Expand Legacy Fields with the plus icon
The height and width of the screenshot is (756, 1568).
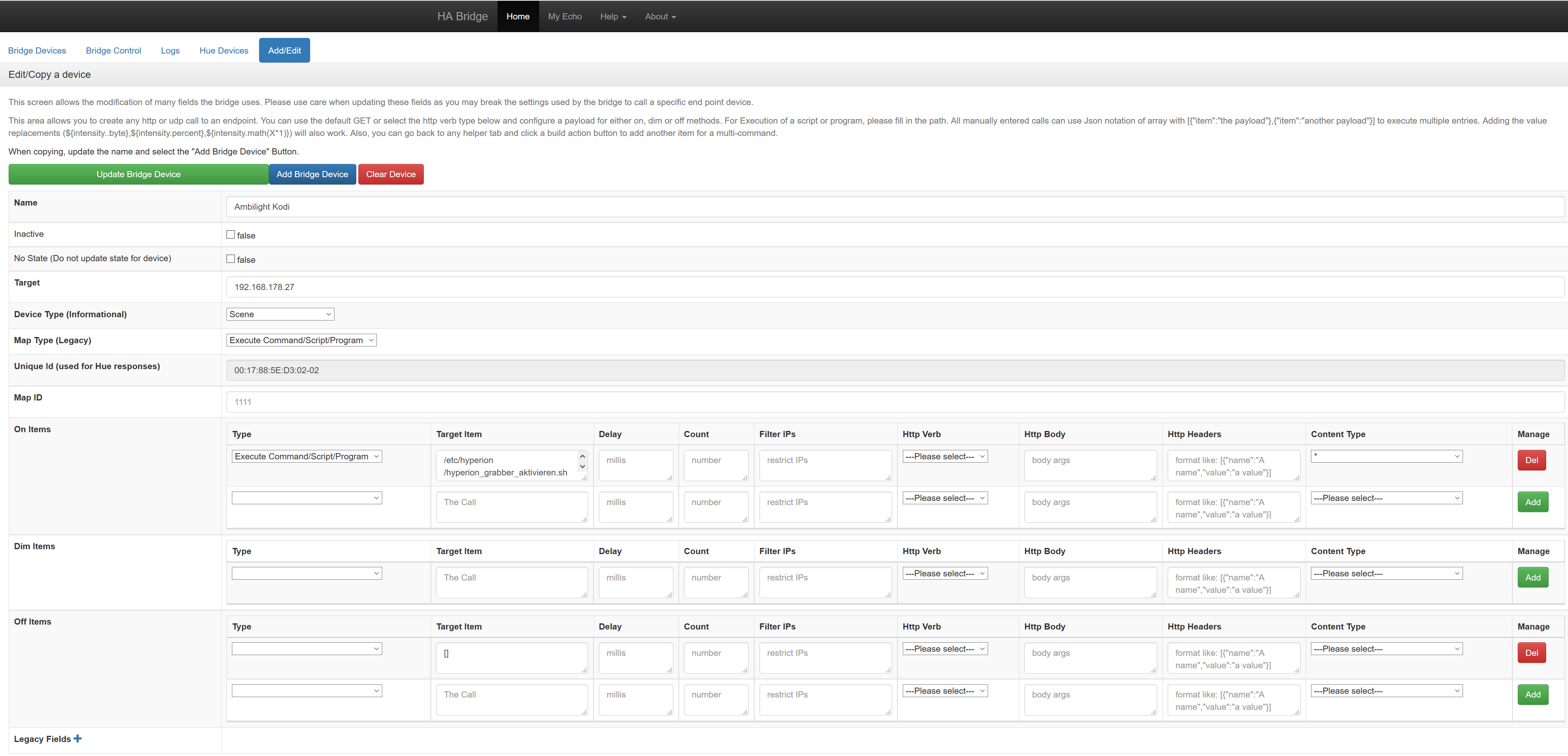pos(77,738)
